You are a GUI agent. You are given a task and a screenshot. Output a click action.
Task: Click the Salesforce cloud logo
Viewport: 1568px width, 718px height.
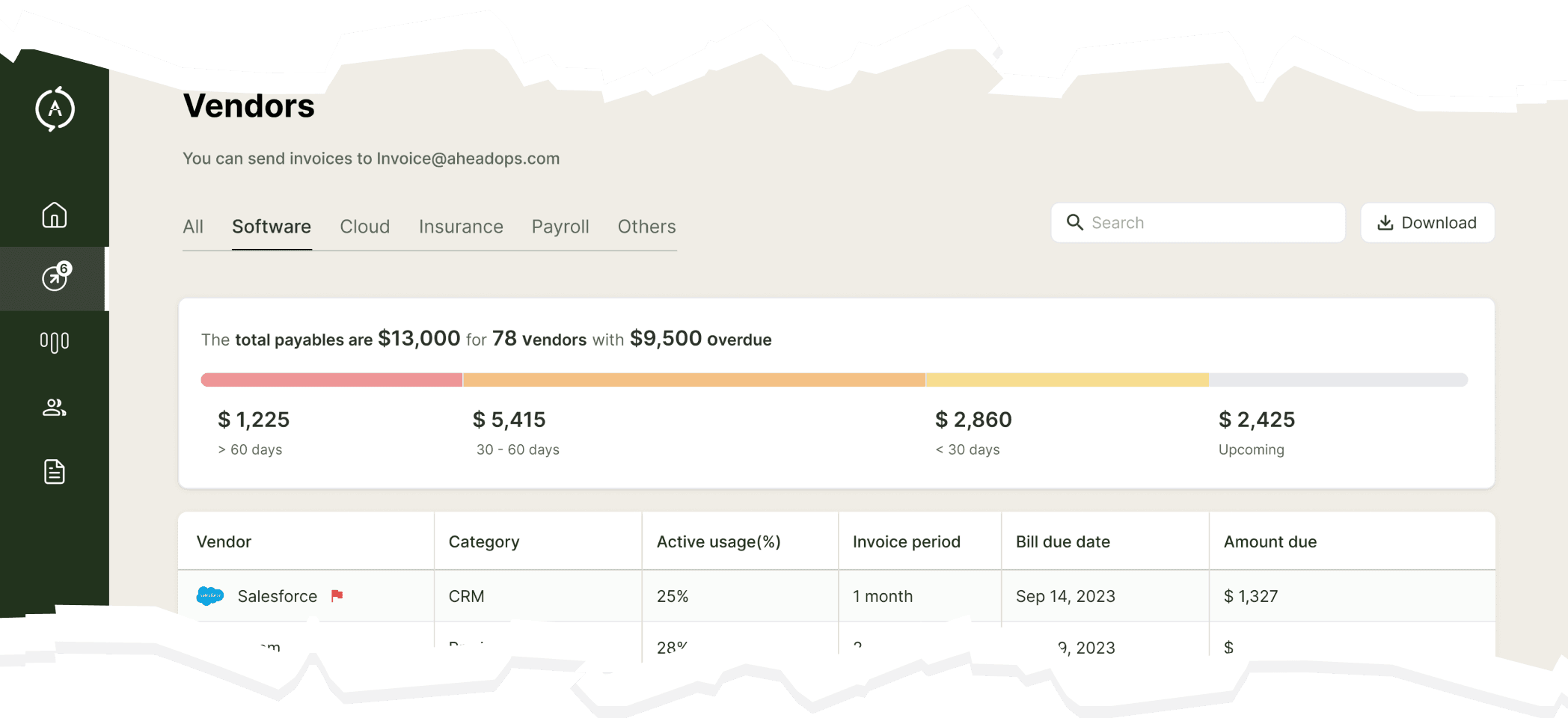210,596
